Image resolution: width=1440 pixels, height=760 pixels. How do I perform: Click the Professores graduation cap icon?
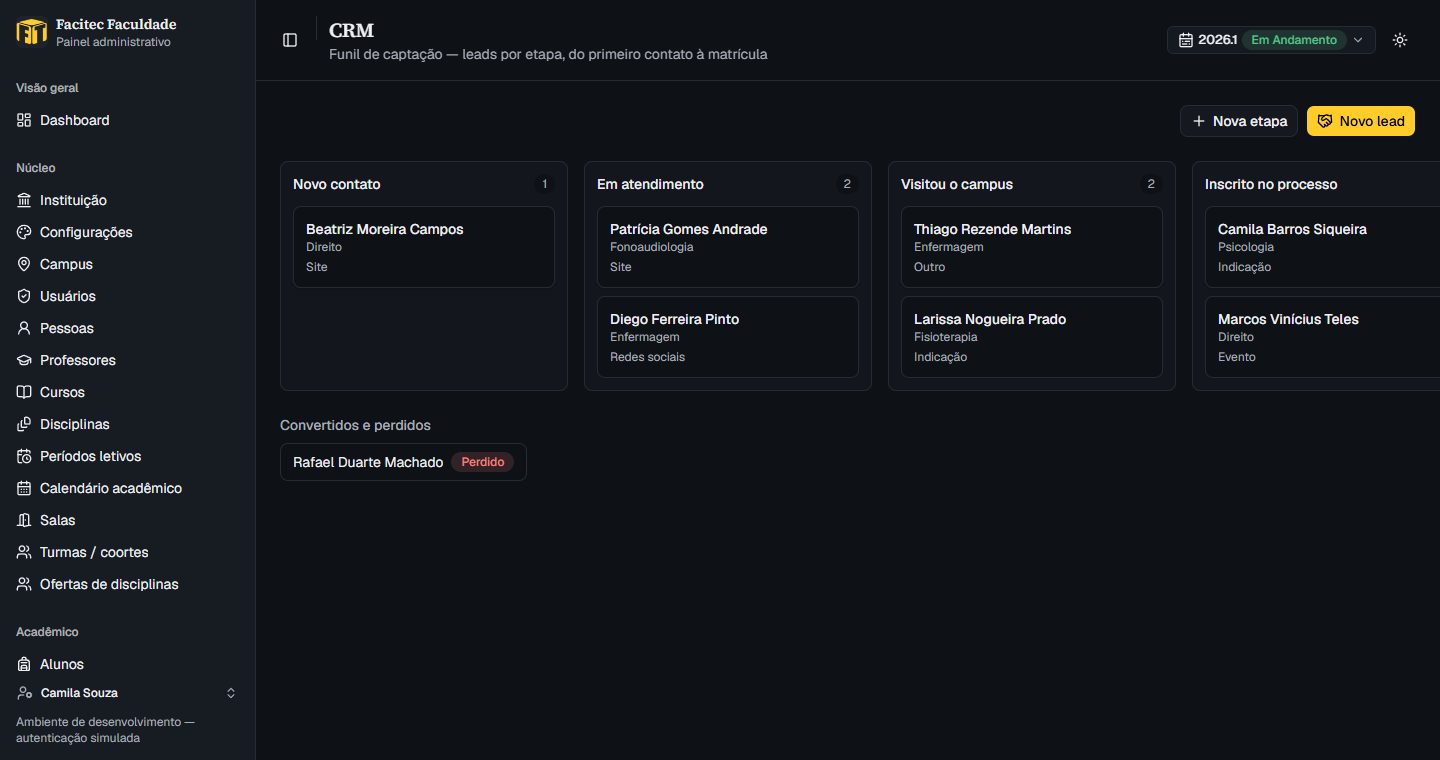[x=24, y=360]
